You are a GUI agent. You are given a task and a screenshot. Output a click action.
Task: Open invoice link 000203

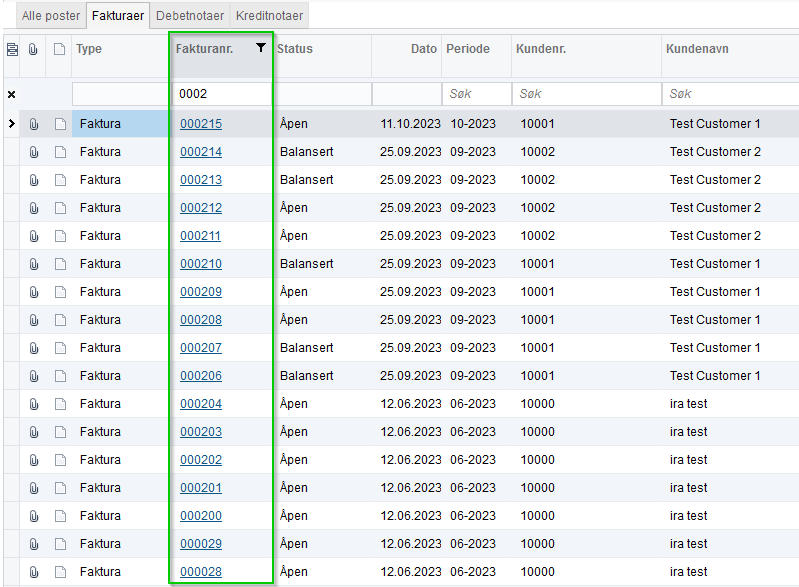click(201, 432)
